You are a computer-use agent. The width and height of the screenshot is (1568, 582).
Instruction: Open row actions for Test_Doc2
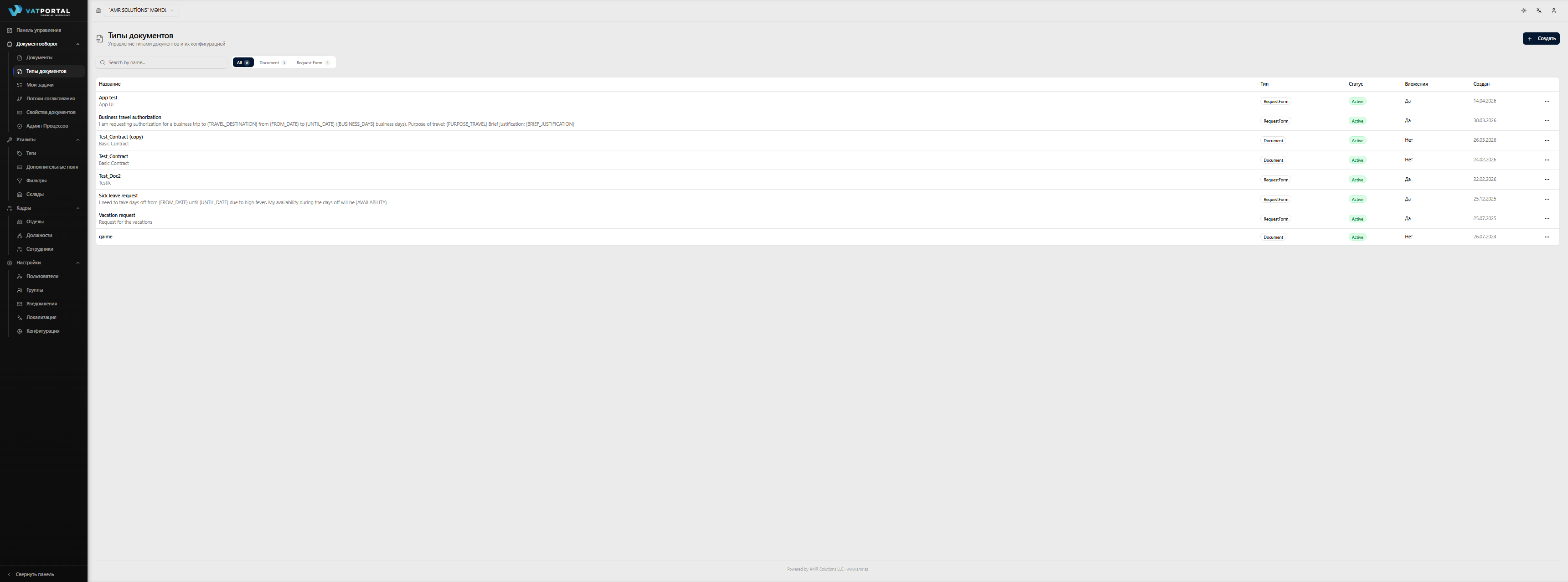coord(1547,179)
